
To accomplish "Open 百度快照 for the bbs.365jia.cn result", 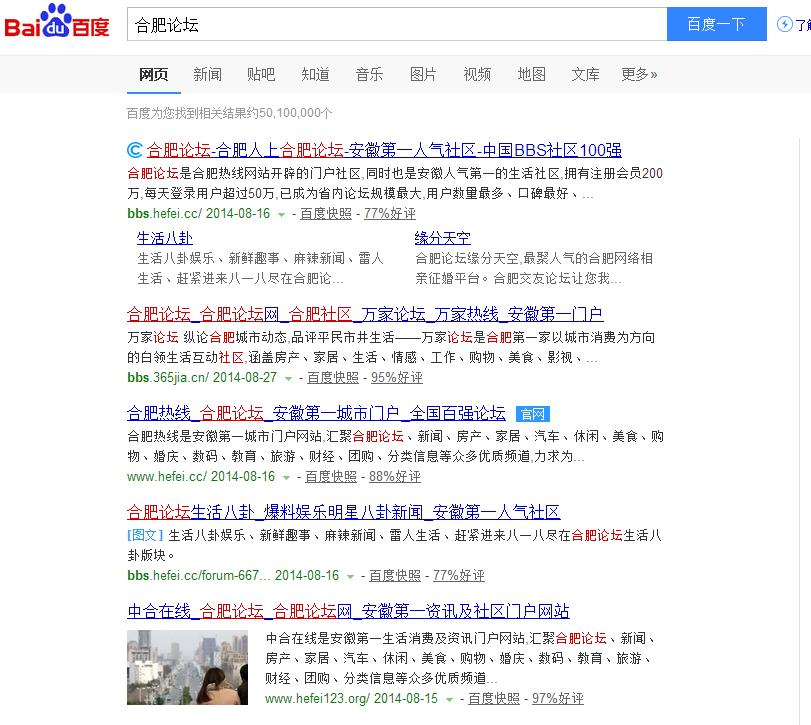I will click(x=333, y=377).
